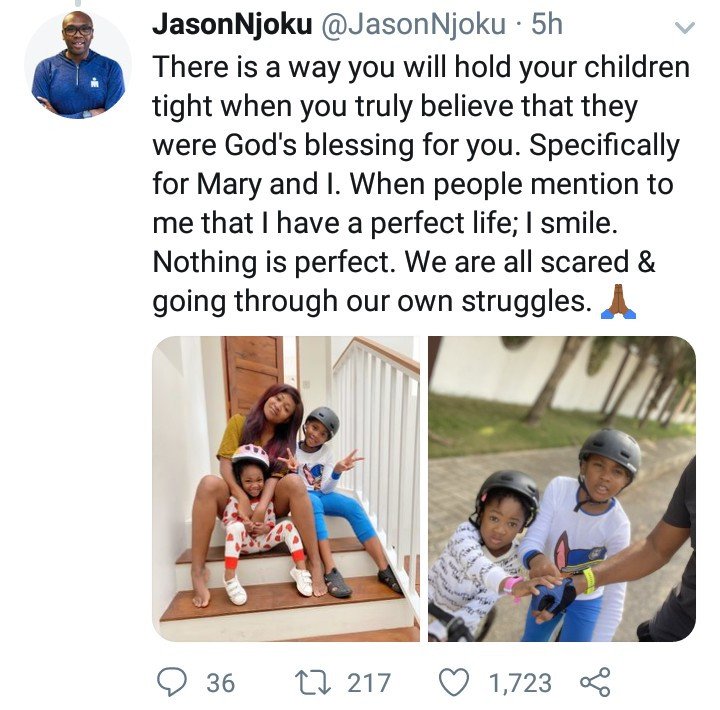Click the praying hands emoji
The width and height of the screenshot is (720, 710).
pyautogui.click(x=618, y=302)
